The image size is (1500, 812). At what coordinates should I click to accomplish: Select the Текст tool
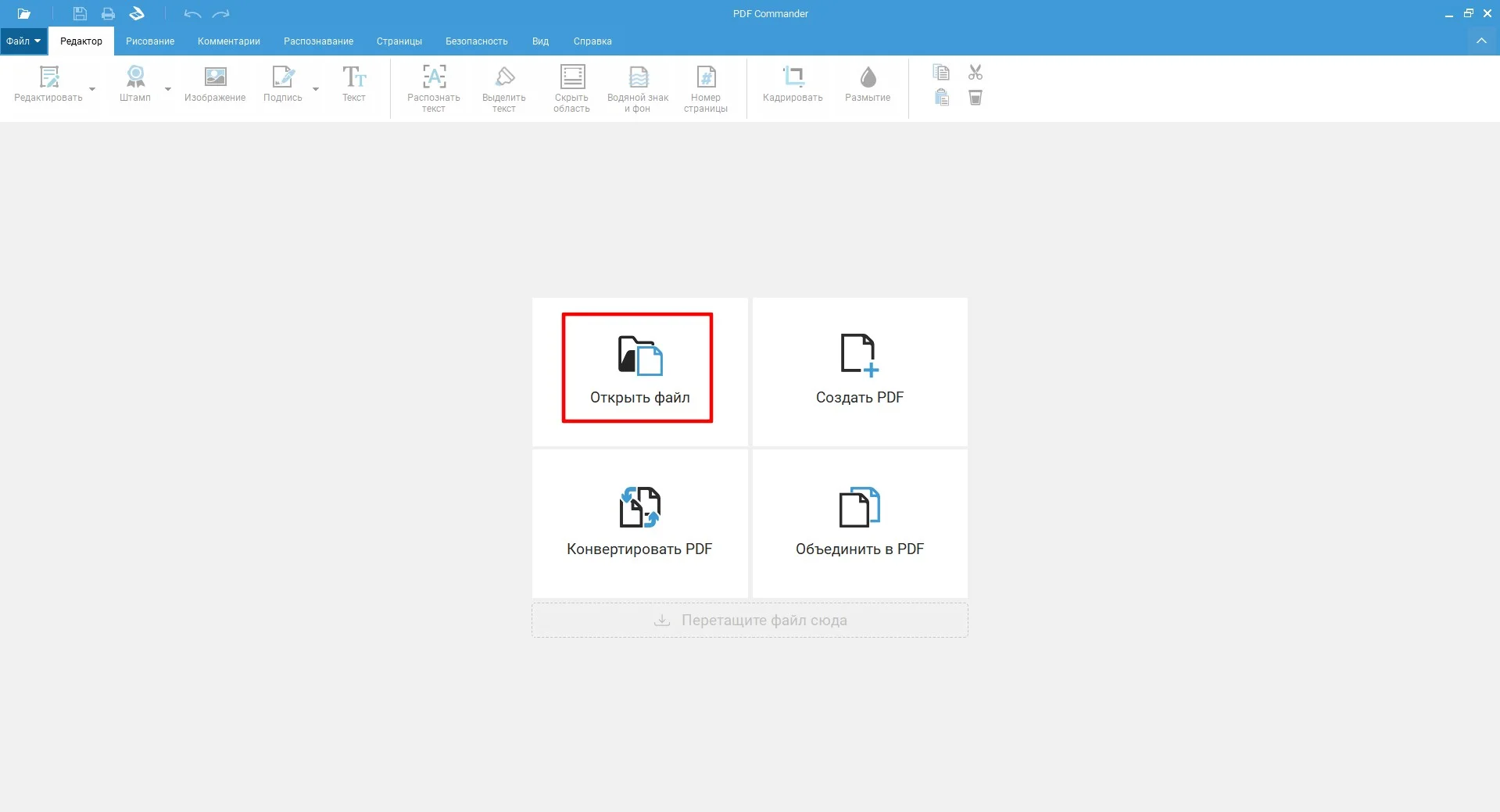point(354,84)
